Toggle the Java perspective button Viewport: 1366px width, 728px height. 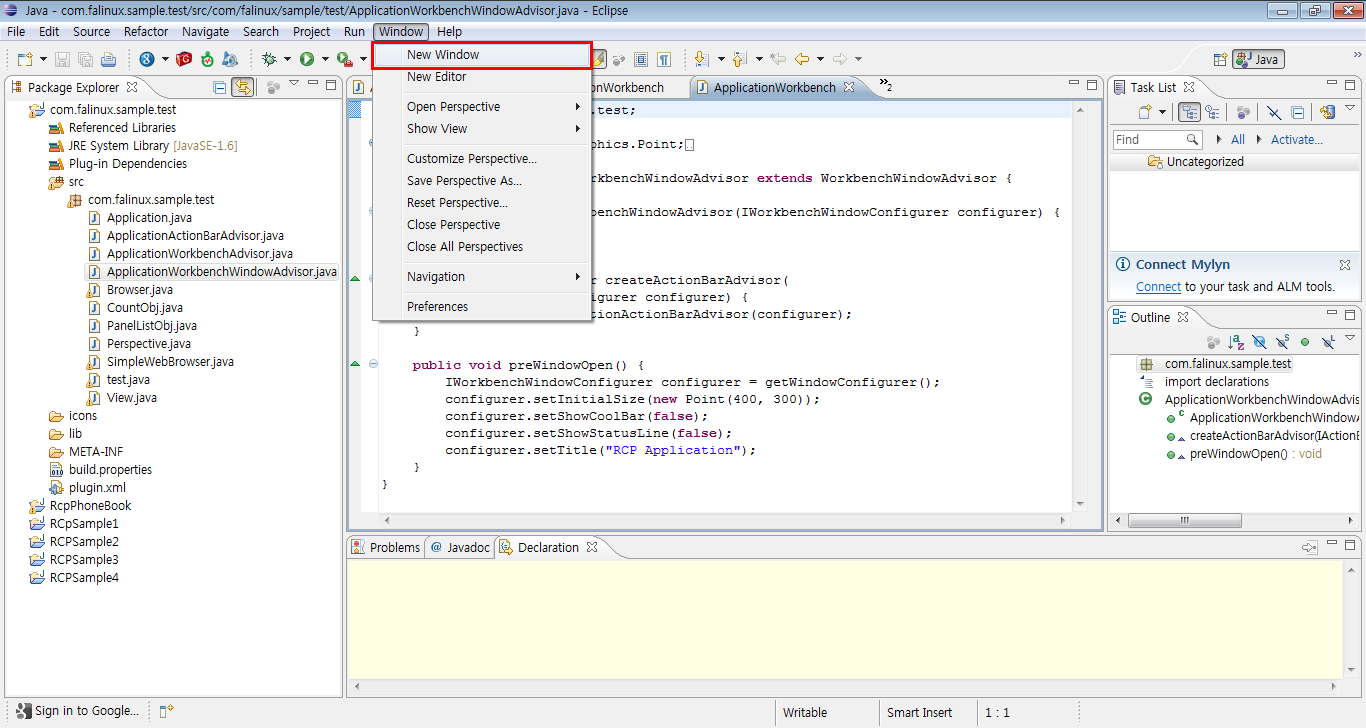coord(1258,59)
